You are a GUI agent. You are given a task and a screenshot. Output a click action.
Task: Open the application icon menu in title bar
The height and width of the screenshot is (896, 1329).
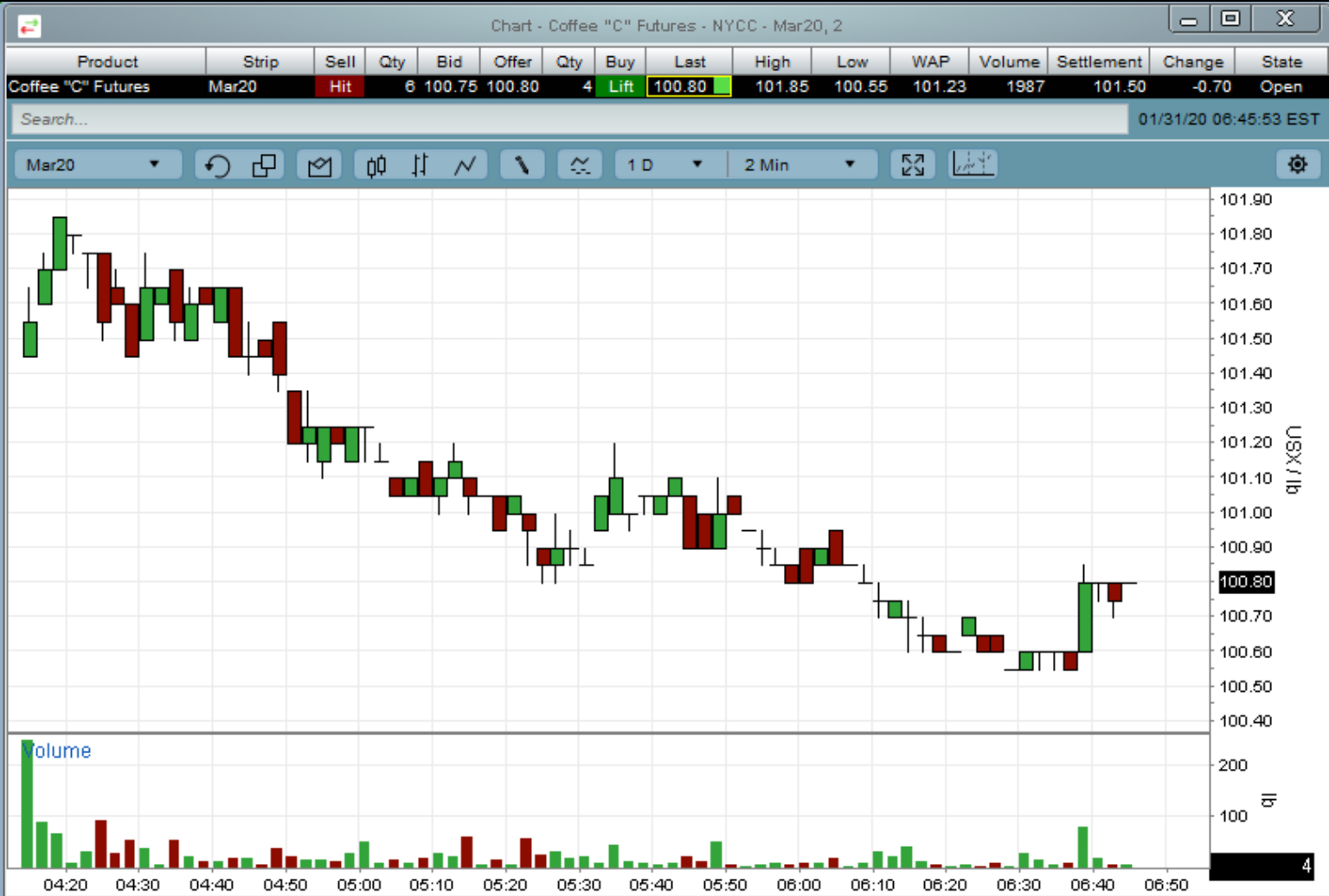[29, 27]
